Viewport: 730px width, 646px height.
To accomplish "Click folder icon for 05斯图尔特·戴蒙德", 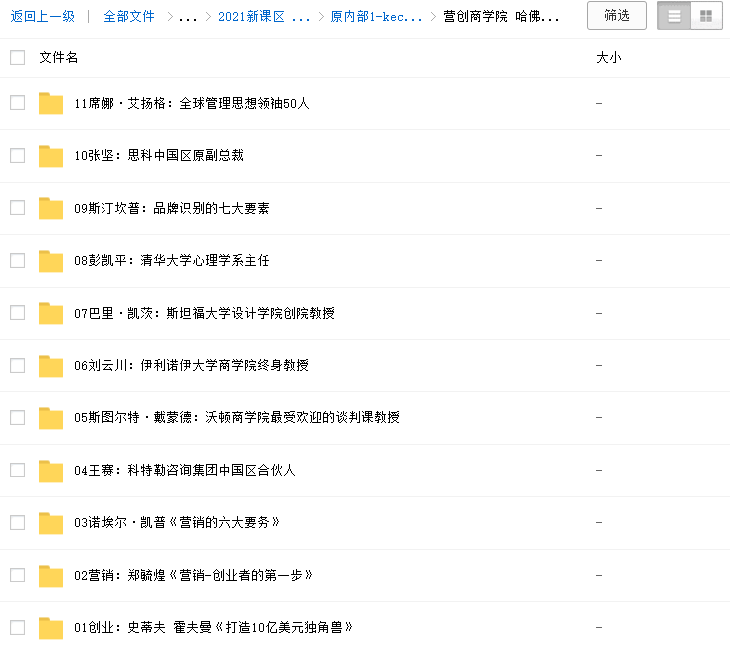I will (51, 417).
